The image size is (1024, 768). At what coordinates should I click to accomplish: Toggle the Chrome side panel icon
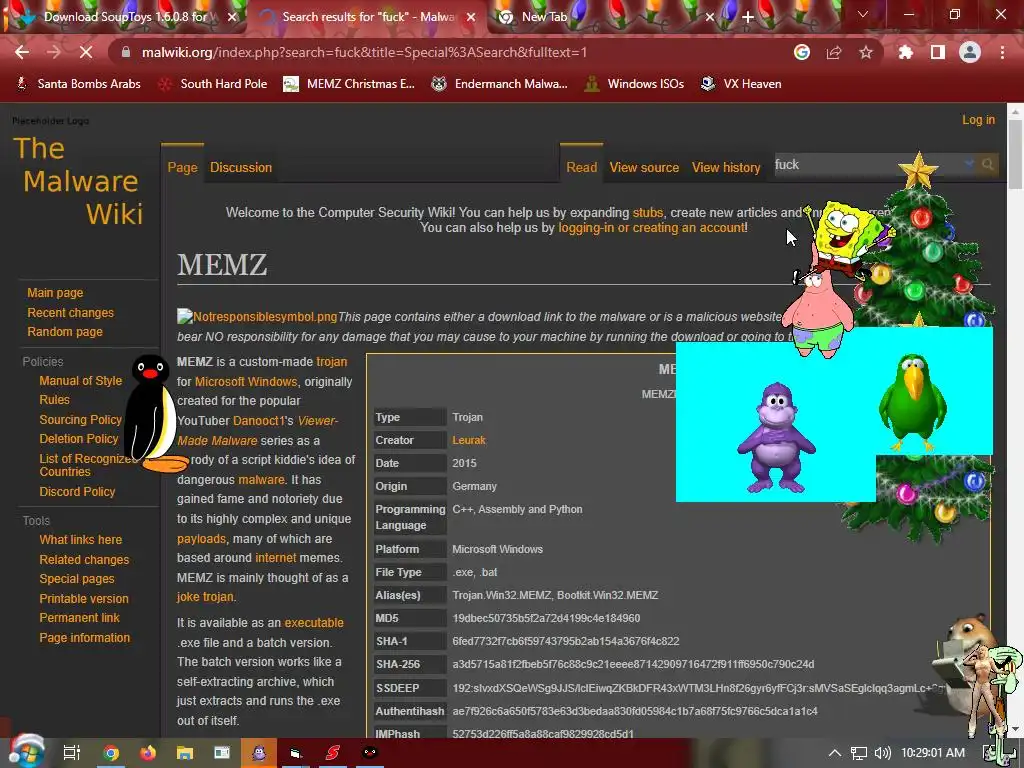click(938, 52)
